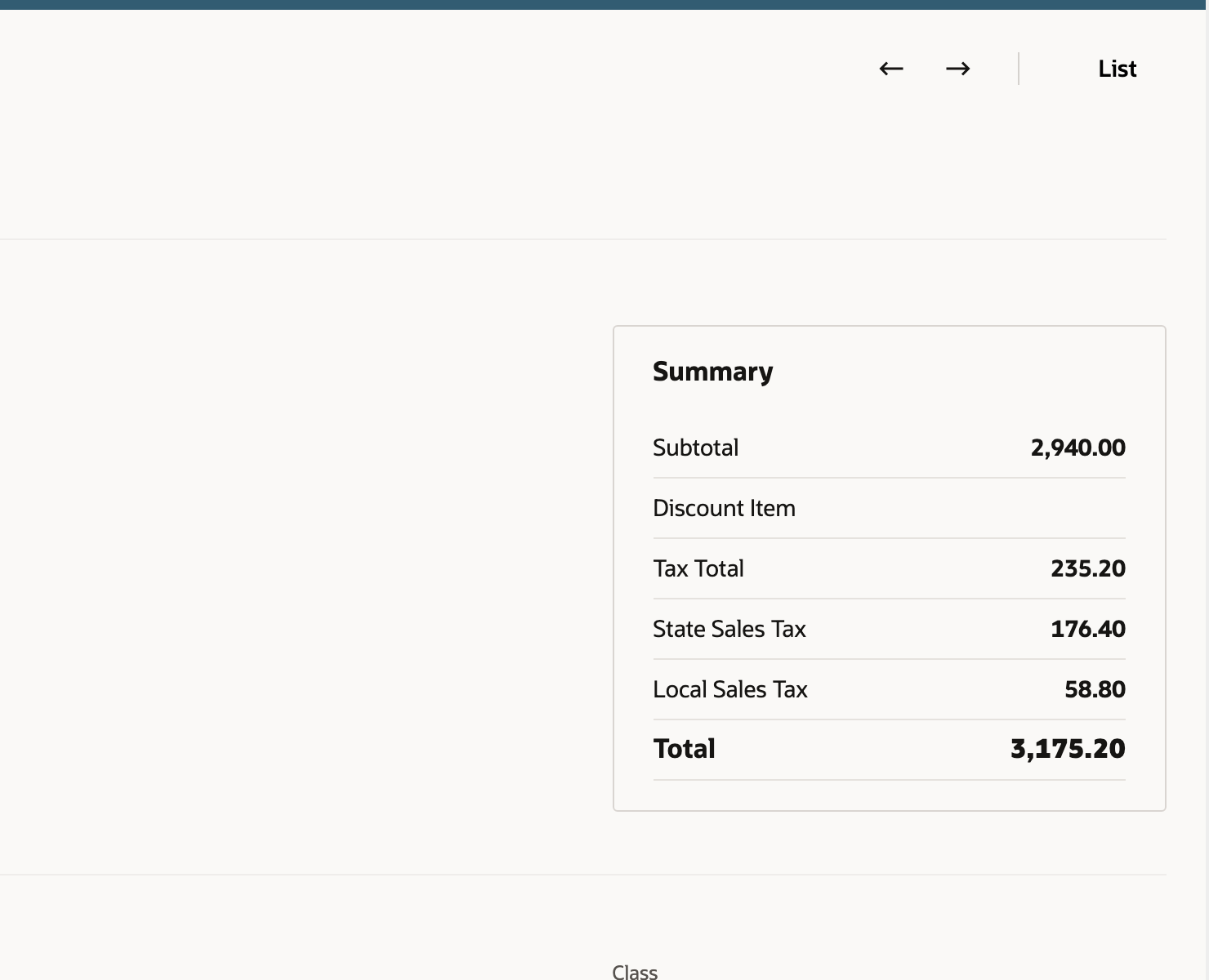Go to next record with right arrow
The image size is (1209, 980).
[x=958, y=69]
